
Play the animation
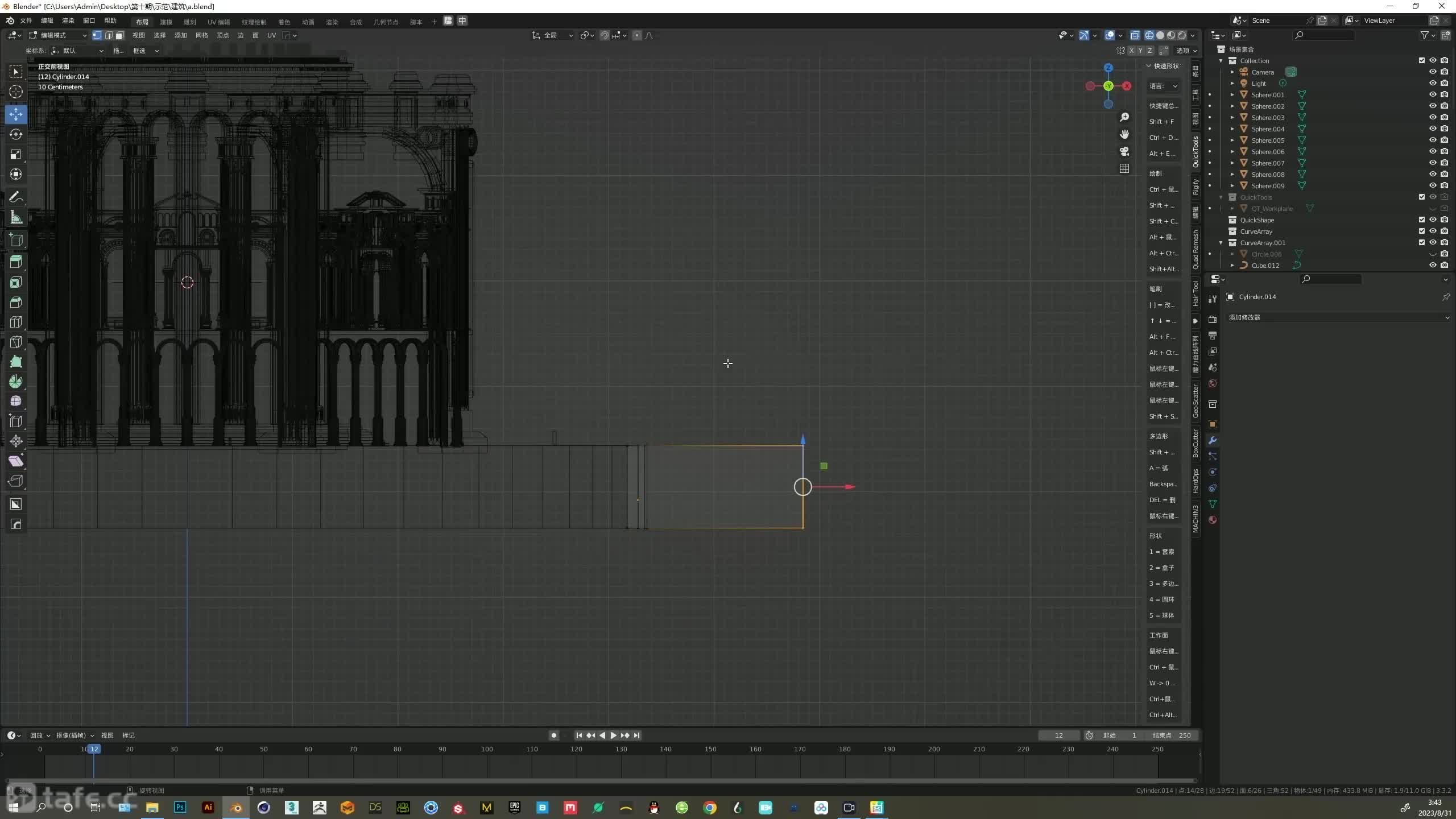coord(613,735)
